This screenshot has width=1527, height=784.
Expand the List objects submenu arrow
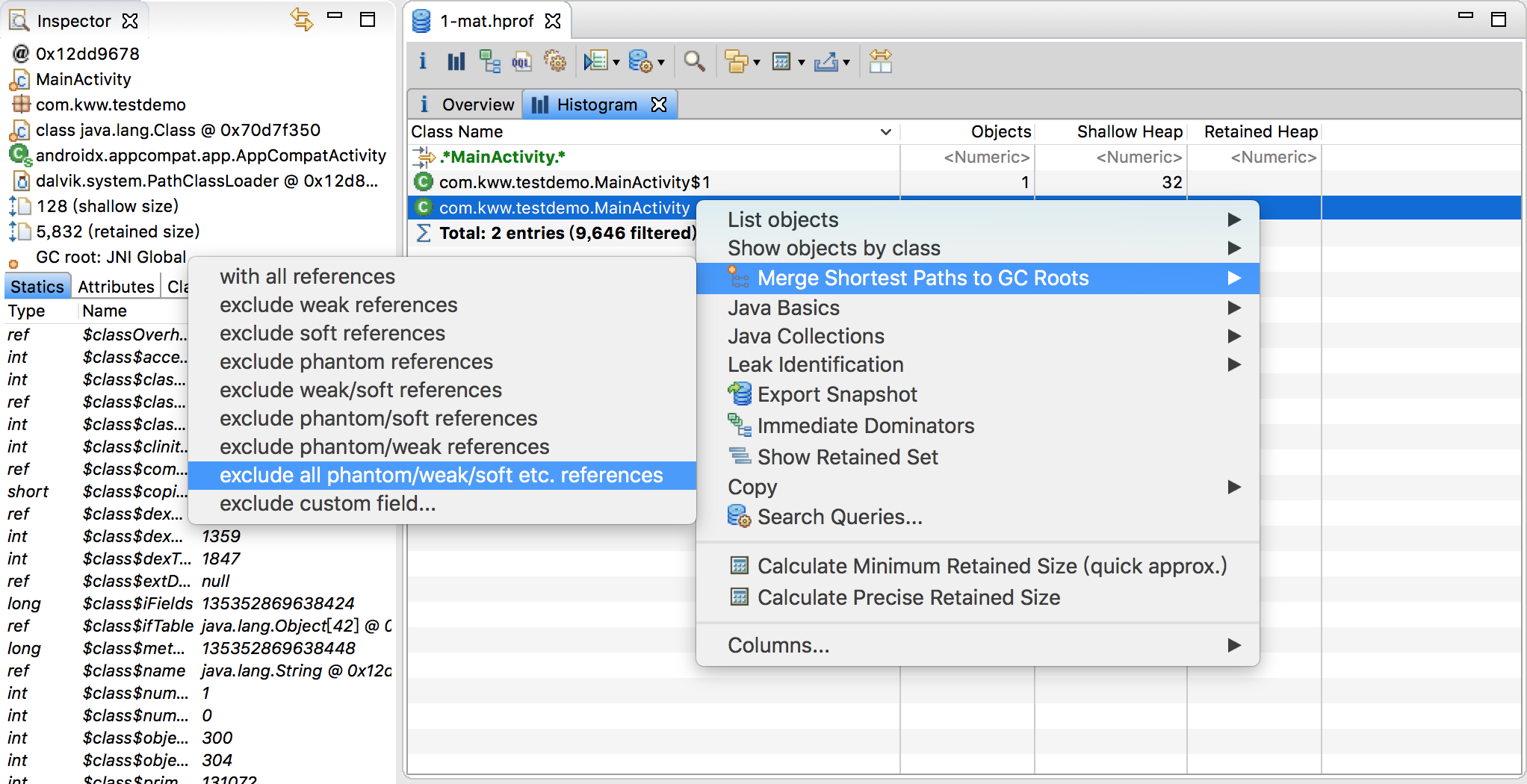(1234, 220)
